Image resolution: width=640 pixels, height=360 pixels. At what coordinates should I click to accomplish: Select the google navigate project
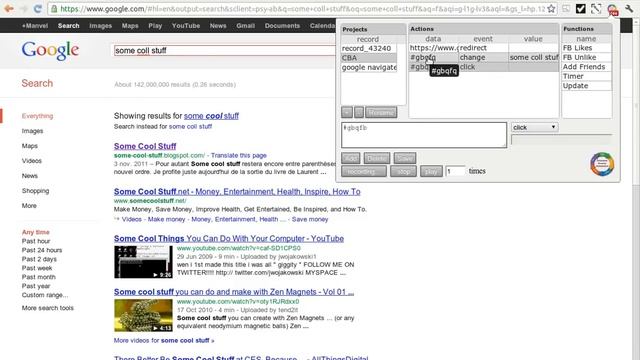(x=369, y=67)
